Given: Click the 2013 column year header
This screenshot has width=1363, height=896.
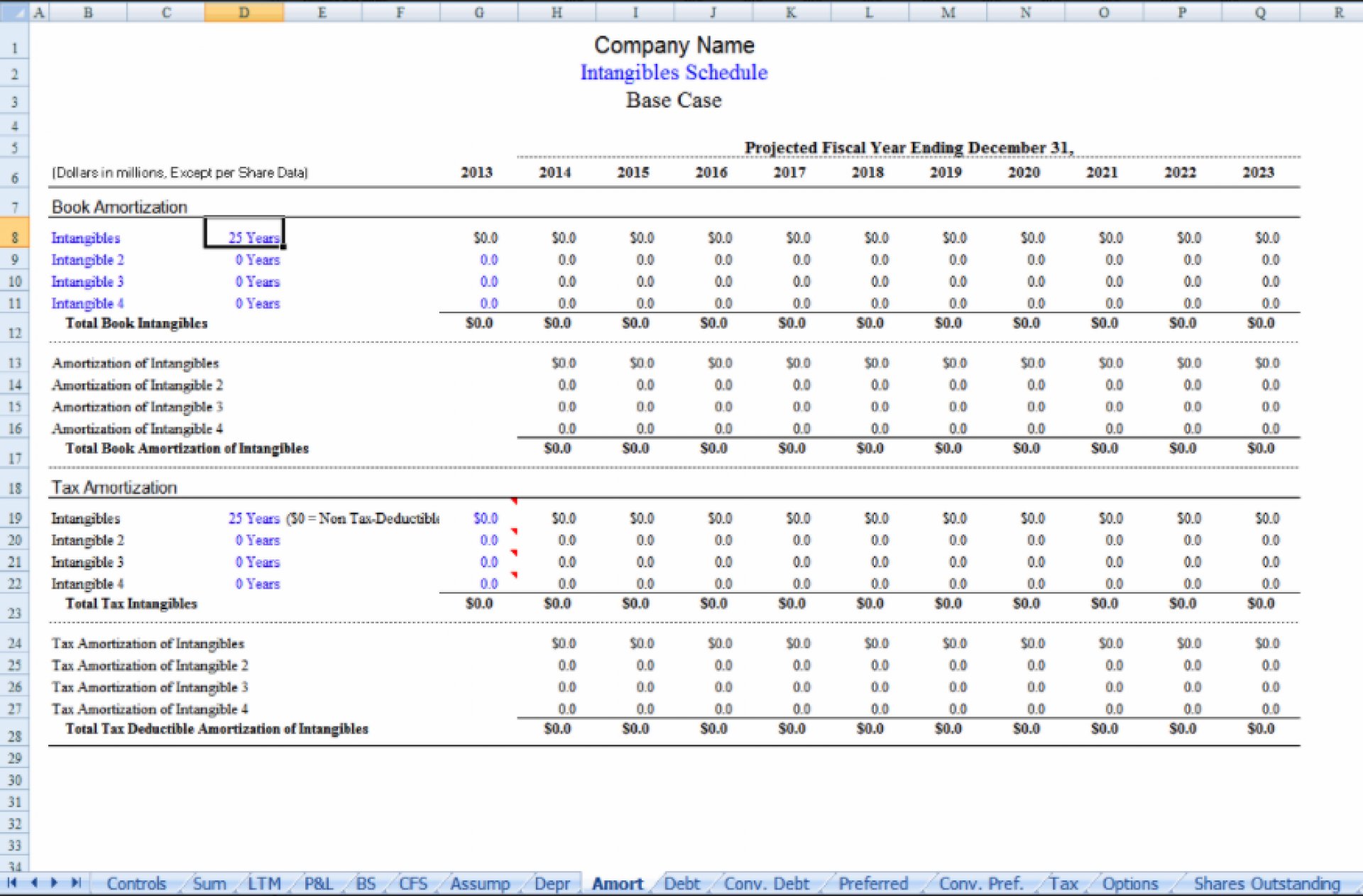Looking at the screenshot, I should (x=476, y=173).
